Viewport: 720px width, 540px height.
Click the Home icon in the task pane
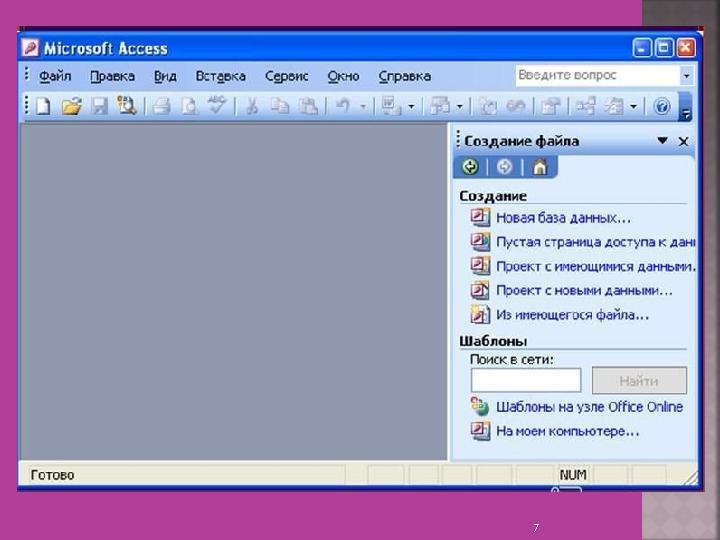click(x=540, y=167)
